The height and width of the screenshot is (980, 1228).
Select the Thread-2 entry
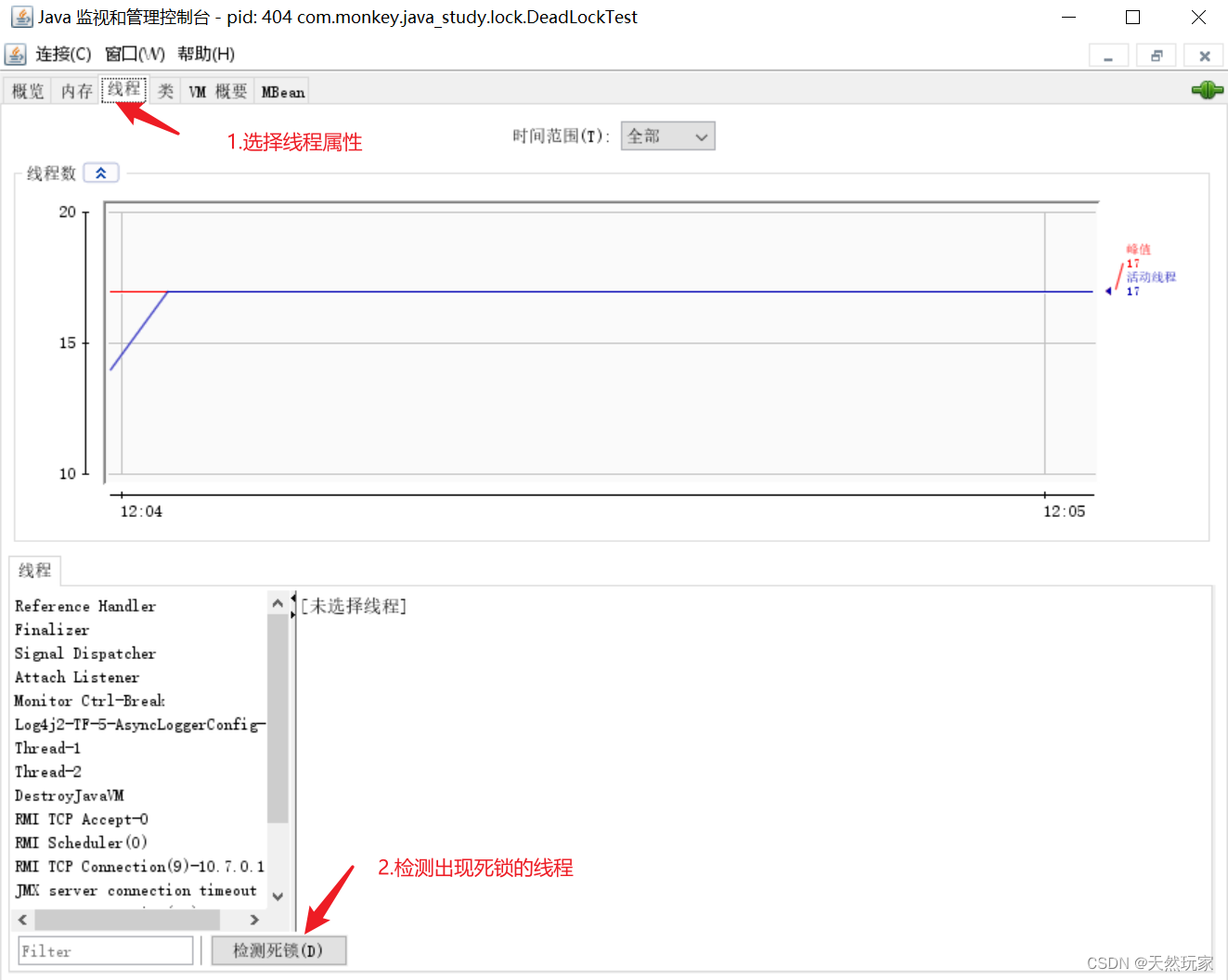pyautogui.click(x=48, y=771)
